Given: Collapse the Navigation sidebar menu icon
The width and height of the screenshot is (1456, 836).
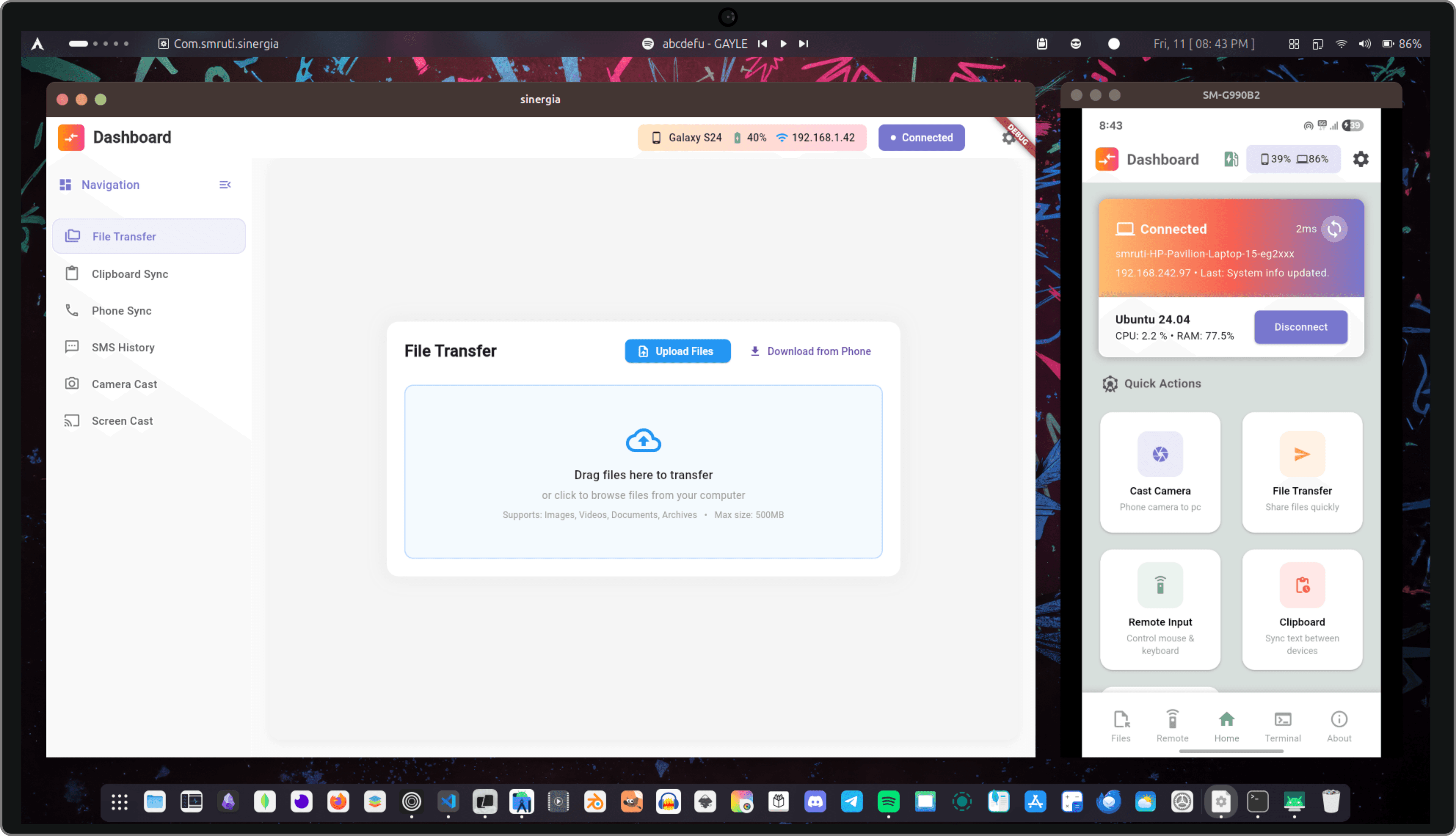Looking at the screenshot, I should (225, 185).
